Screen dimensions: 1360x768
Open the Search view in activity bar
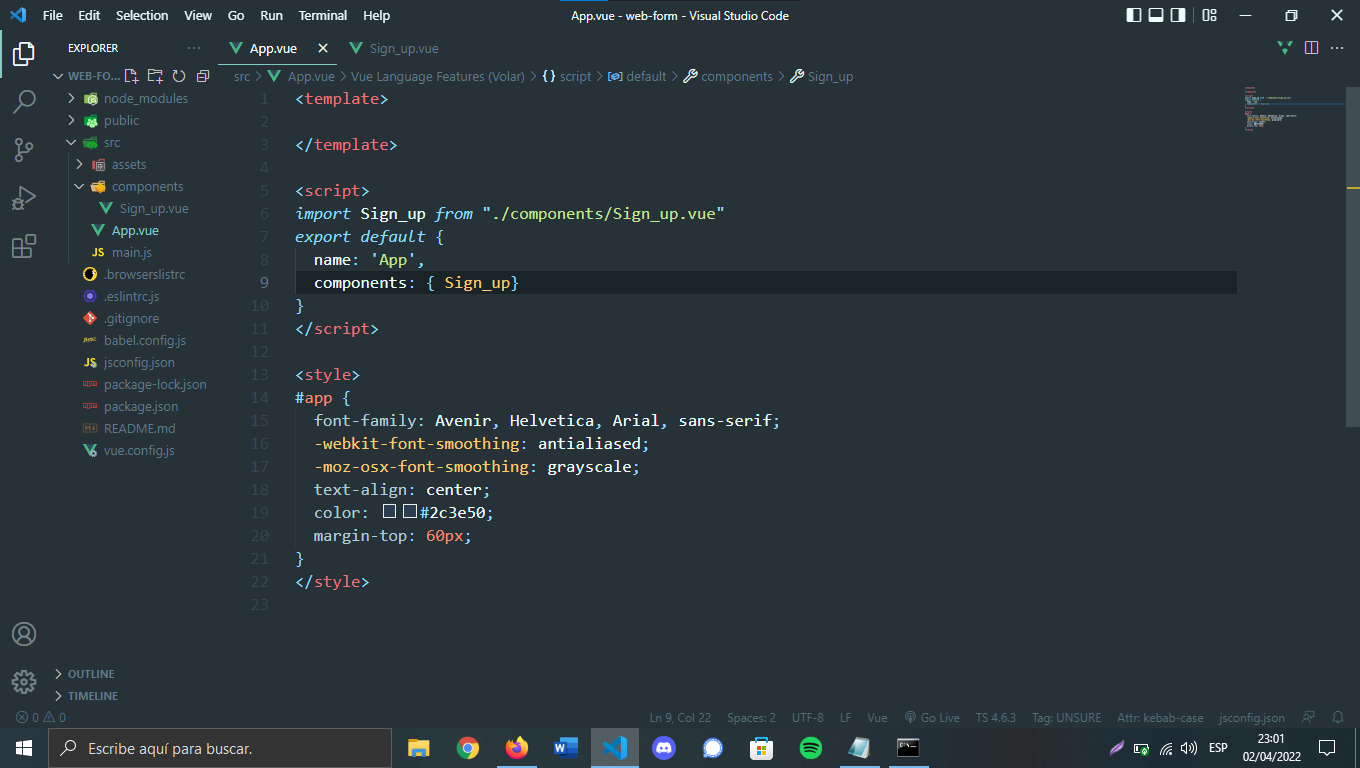[x=24, y=102]
